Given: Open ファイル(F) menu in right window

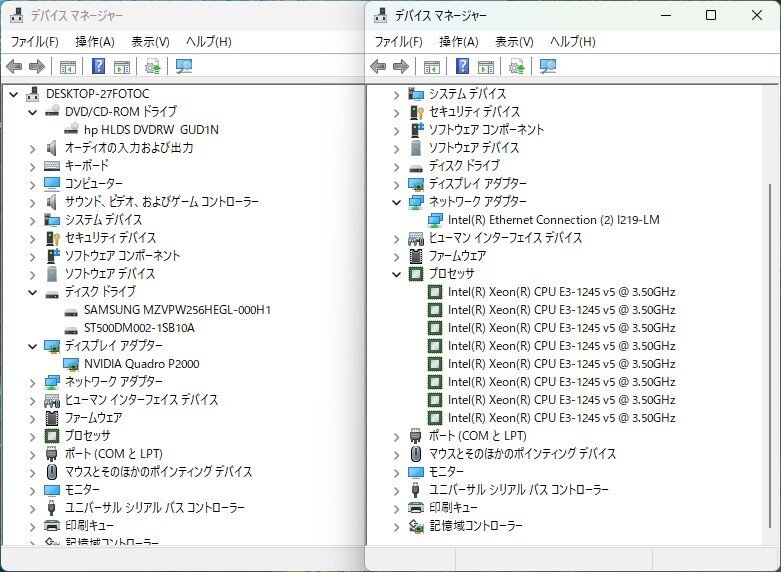Looking at the screenshot, I should click(398, 42).
